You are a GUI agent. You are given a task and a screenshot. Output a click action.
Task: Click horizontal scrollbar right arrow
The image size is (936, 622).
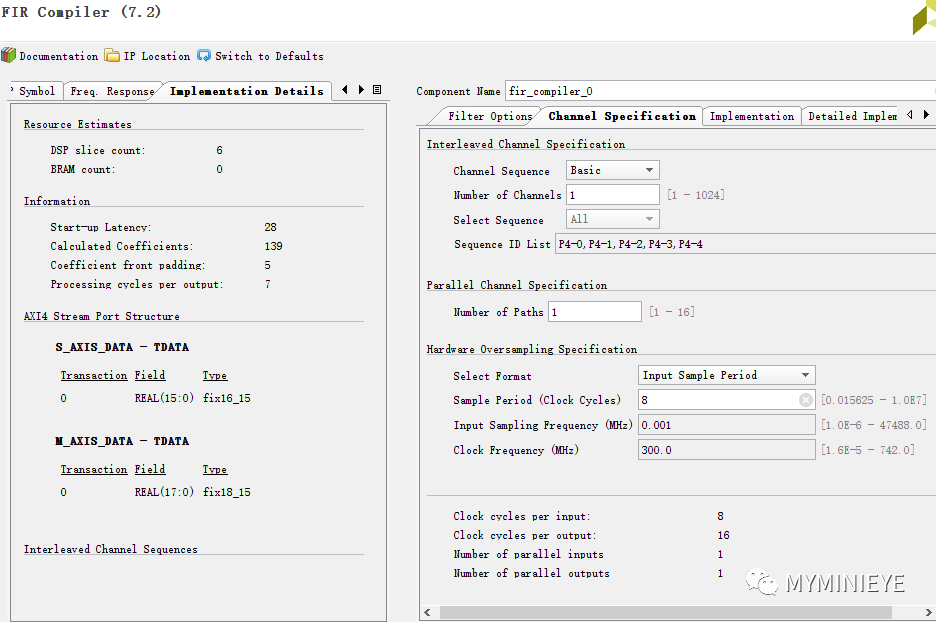928,612
